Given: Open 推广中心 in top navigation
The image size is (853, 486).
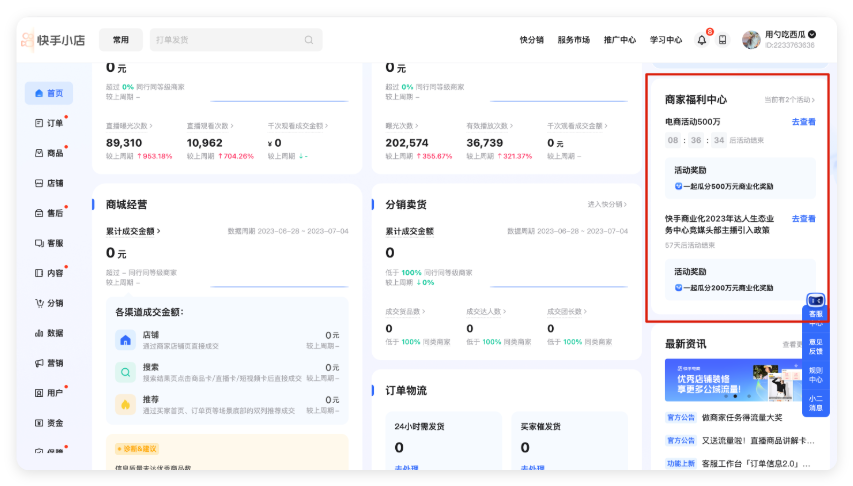Looking at the screenshot, I should point(620,40).
